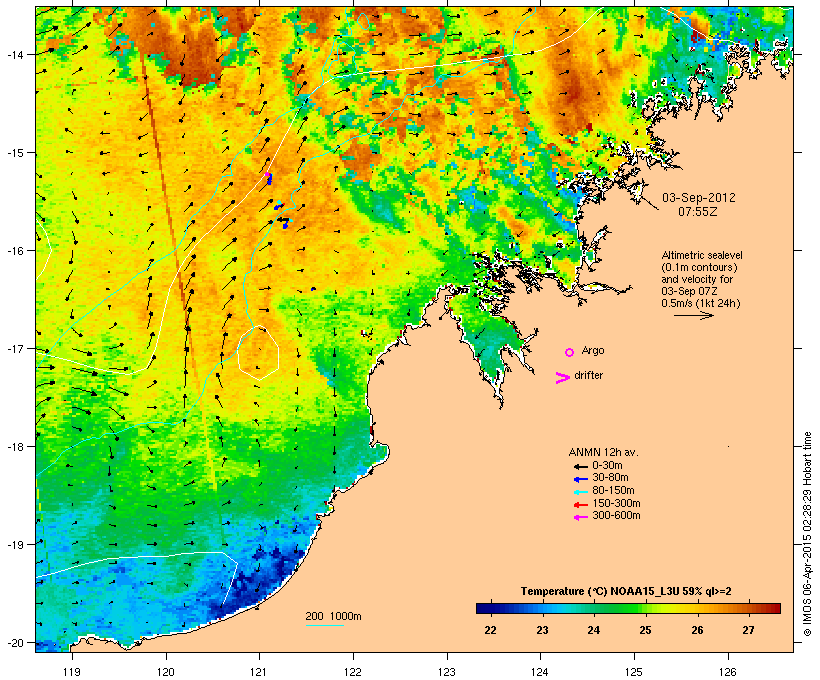Click the 'drifter' legend label

tap(588, 375)
